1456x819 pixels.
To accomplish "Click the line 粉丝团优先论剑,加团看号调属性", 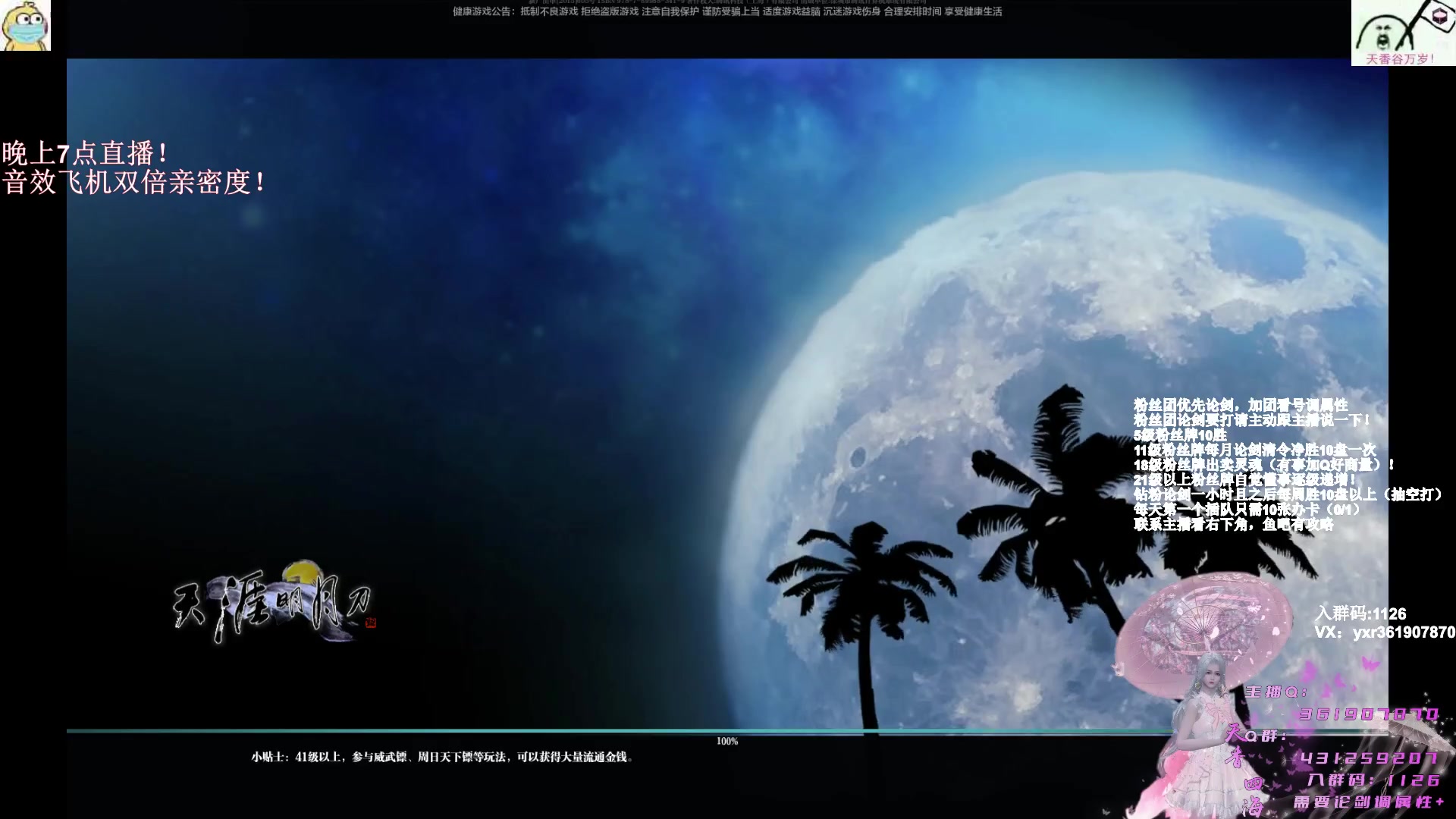I will (x=1241, y=405).
